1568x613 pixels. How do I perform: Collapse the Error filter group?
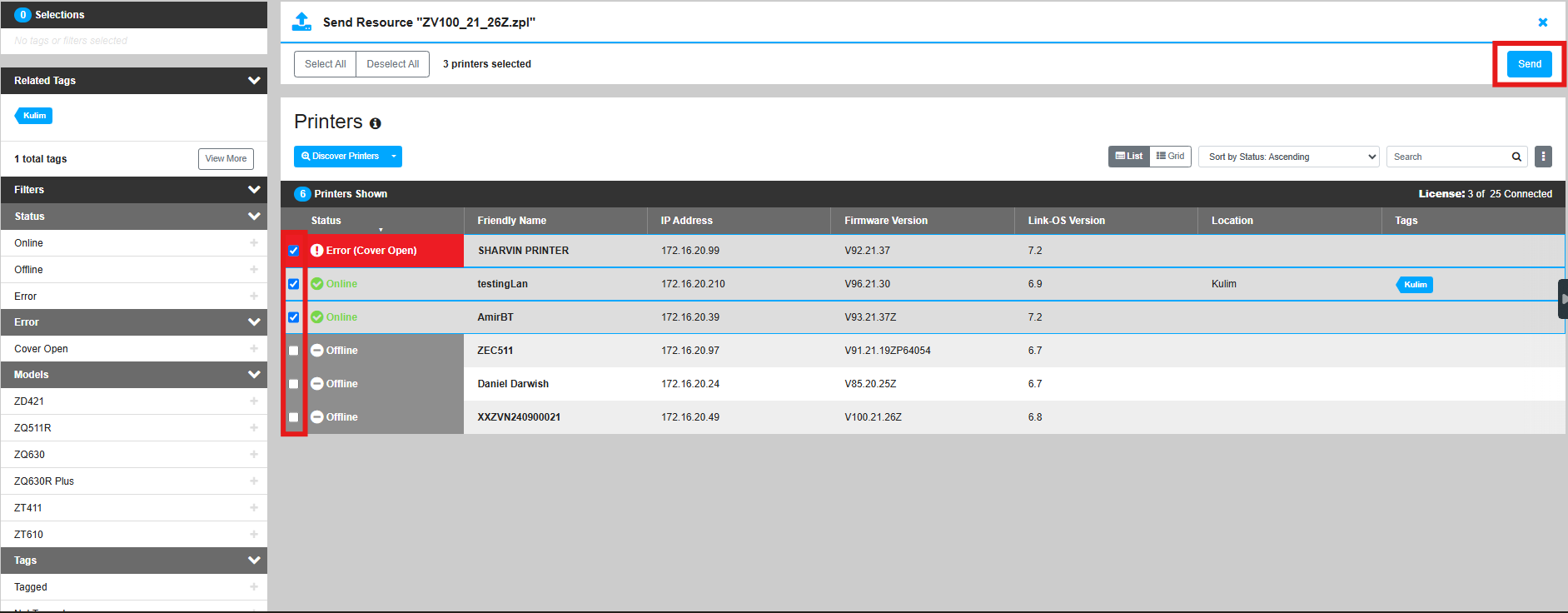coord(254,322)
